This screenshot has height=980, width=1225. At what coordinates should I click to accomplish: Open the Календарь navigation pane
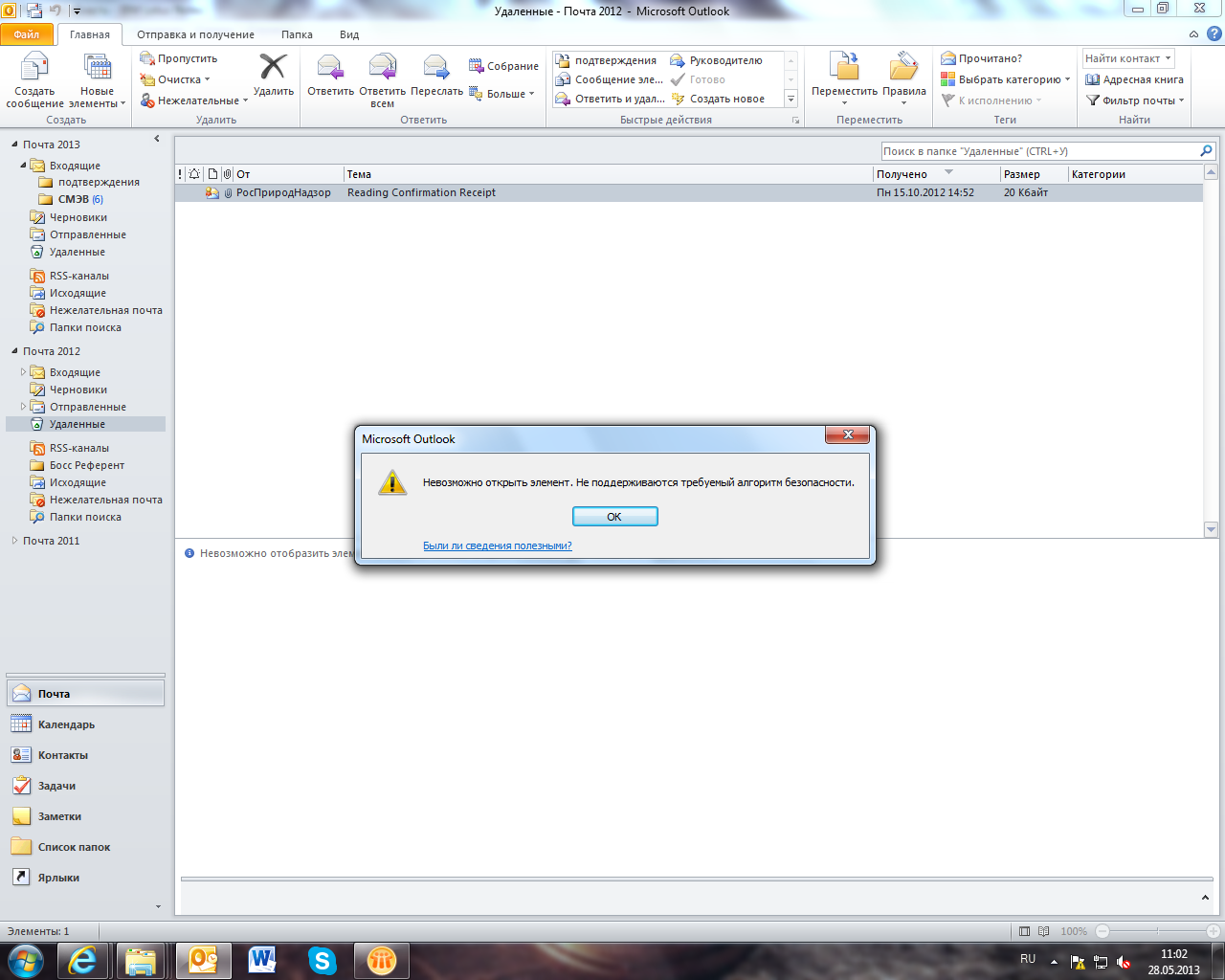tap(85, 724)
